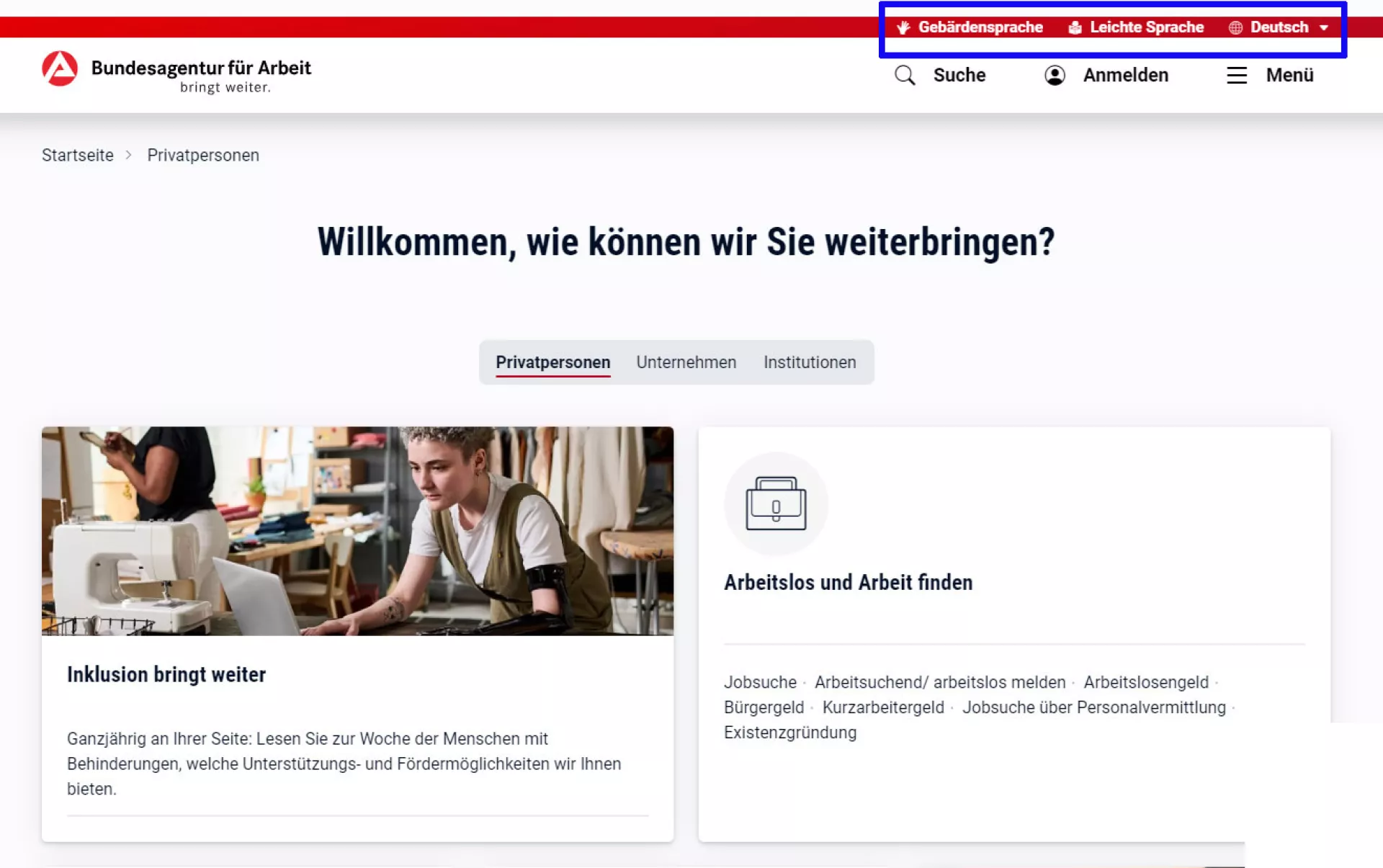Open the hamburger Menü icon
This screenshot has width=1383, height=868.
[1236, 75]
